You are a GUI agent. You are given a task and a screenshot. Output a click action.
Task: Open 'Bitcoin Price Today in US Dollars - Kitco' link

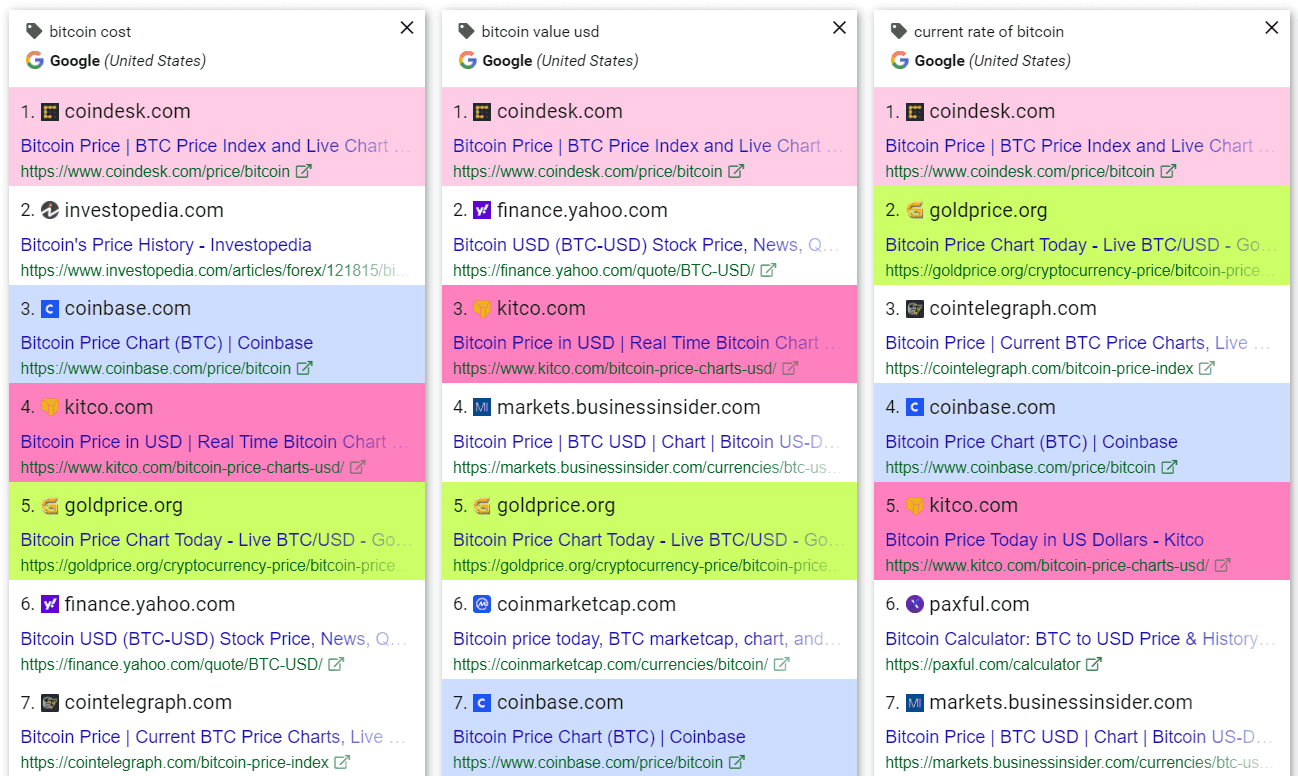[1044, 540]
